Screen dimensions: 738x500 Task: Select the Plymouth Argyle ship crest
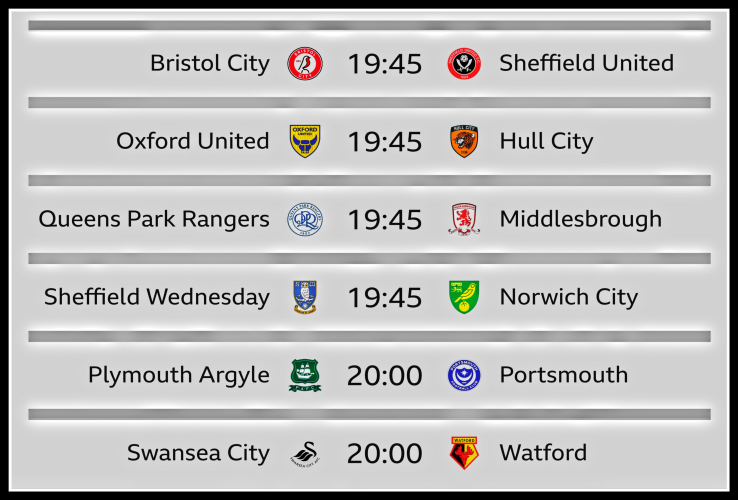click(x=305, y=375)
